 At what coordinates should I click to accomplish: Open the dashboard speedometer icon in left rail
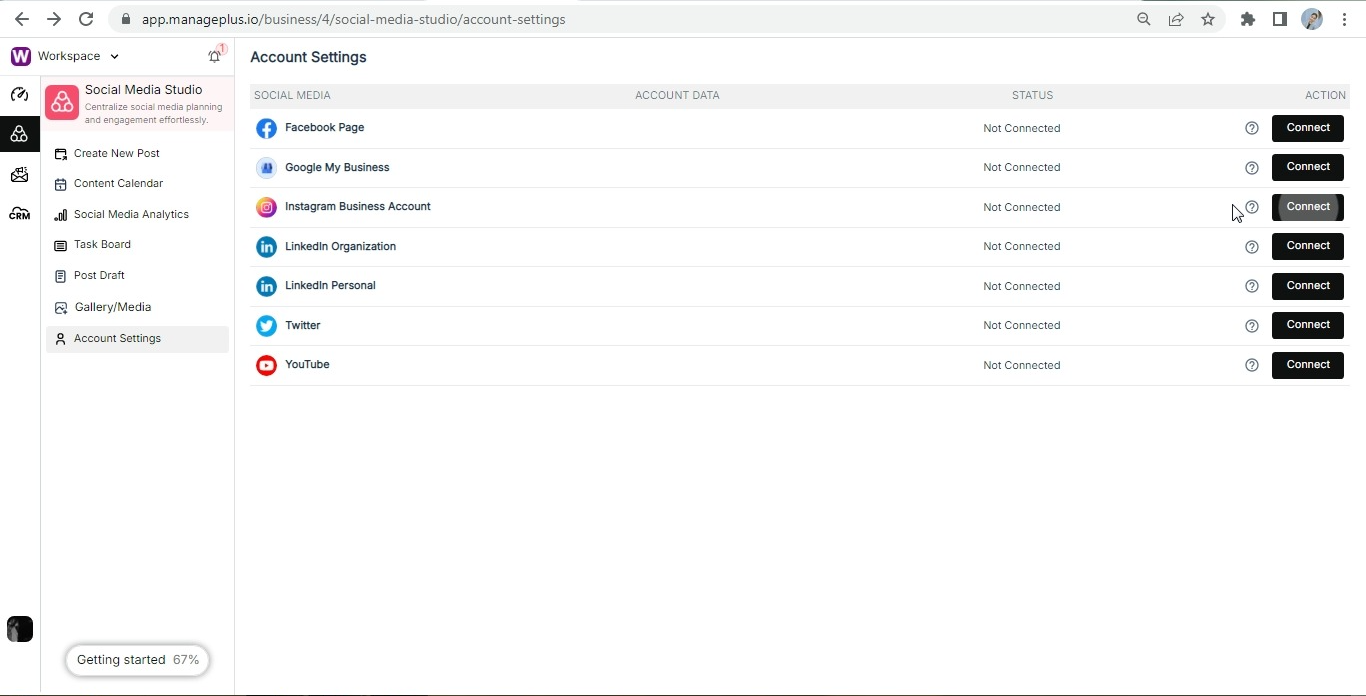coord(19,95)
